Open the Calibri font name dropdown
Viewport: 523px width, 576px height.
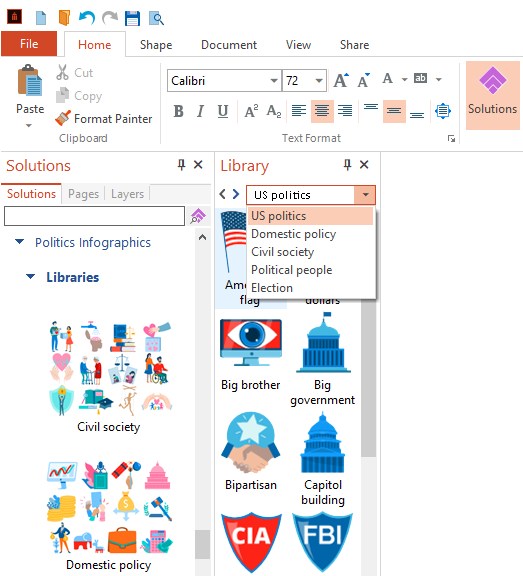point(274,80)
